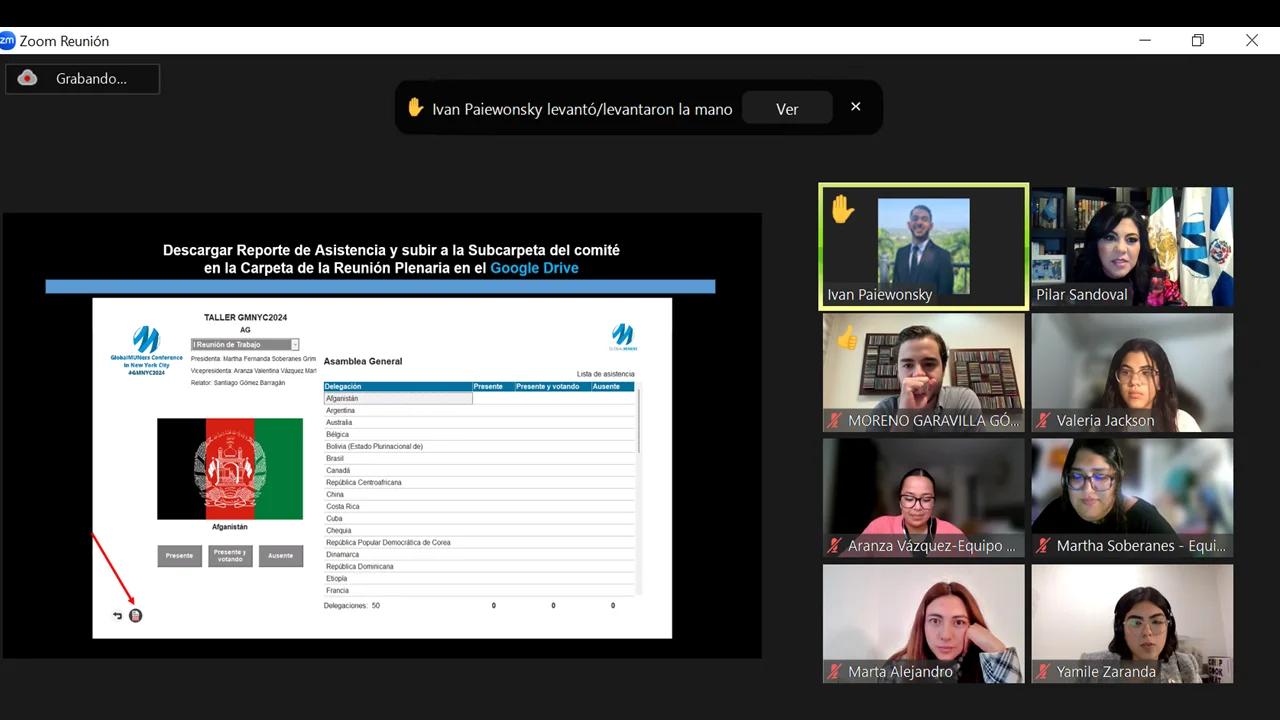
Task: Select Argentina row in delegation list
Action: 398,410
